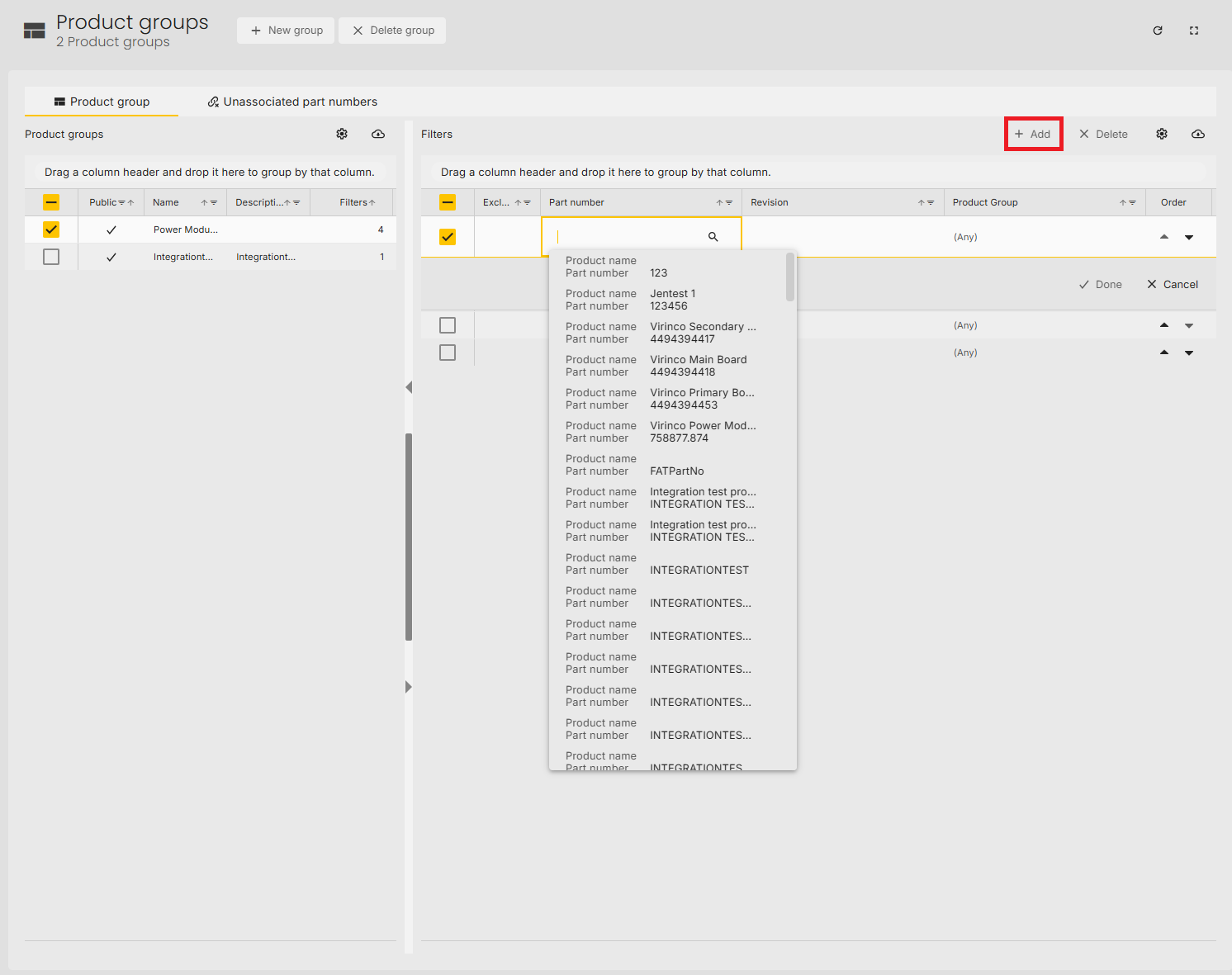The width and height of the screenshot is (1232, 975).
Task: Toggle select-all checkbox in Filters grid
Action: click(448, 202)
